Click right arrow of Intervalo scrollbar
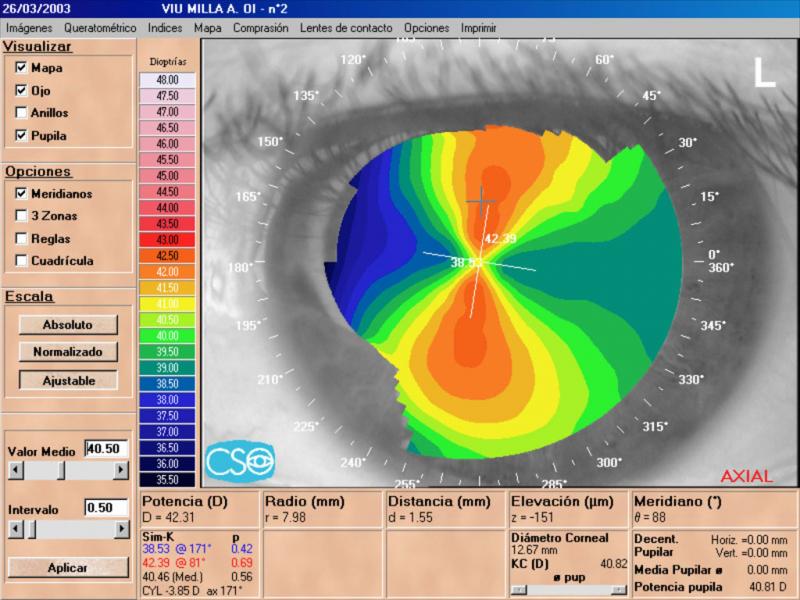The height and width of the screenshot is (600, 800). (121, 529)
